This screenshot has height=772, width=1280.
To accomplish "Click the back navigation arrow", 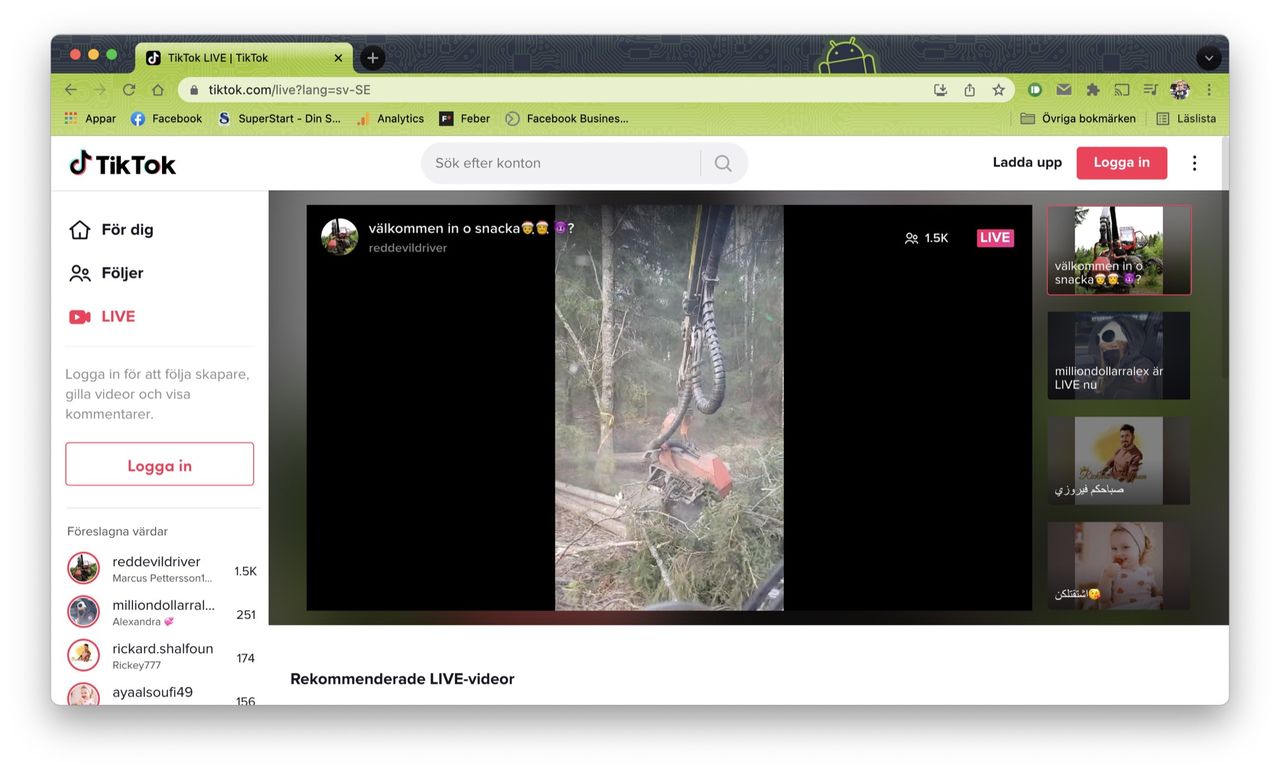I will point(70,89).
